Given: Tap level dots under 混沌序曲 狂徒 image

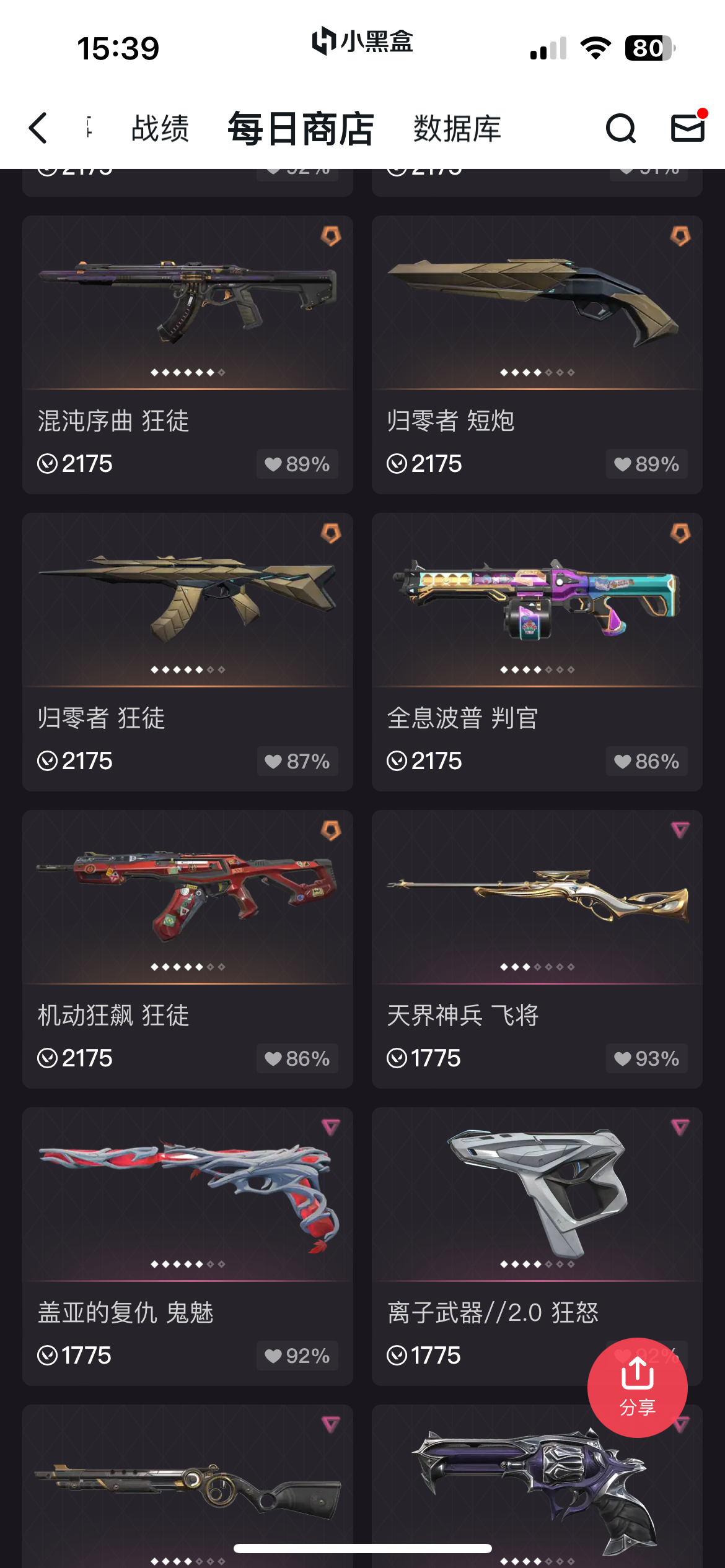Looking at the screenshot, I should pyautogui.click(x=188, y=372).
